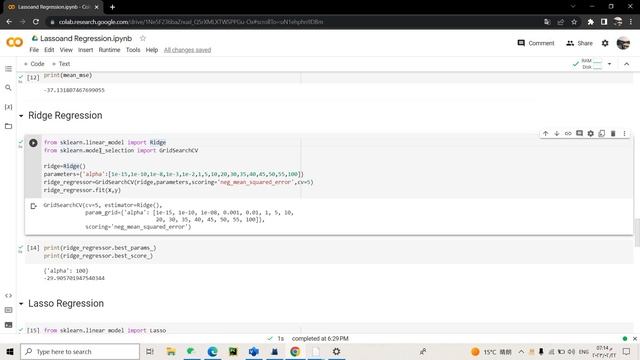
Task: Open the Tools menu
Action: (133, 50)
